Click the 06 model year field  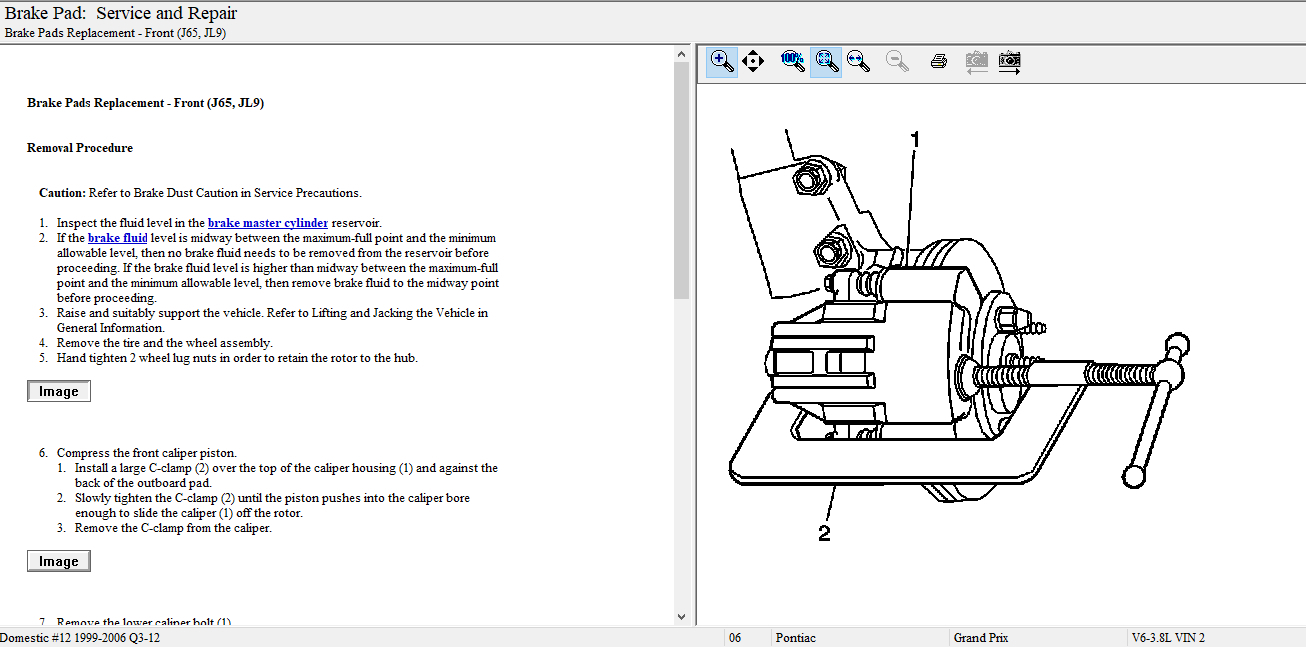(735, 638)
